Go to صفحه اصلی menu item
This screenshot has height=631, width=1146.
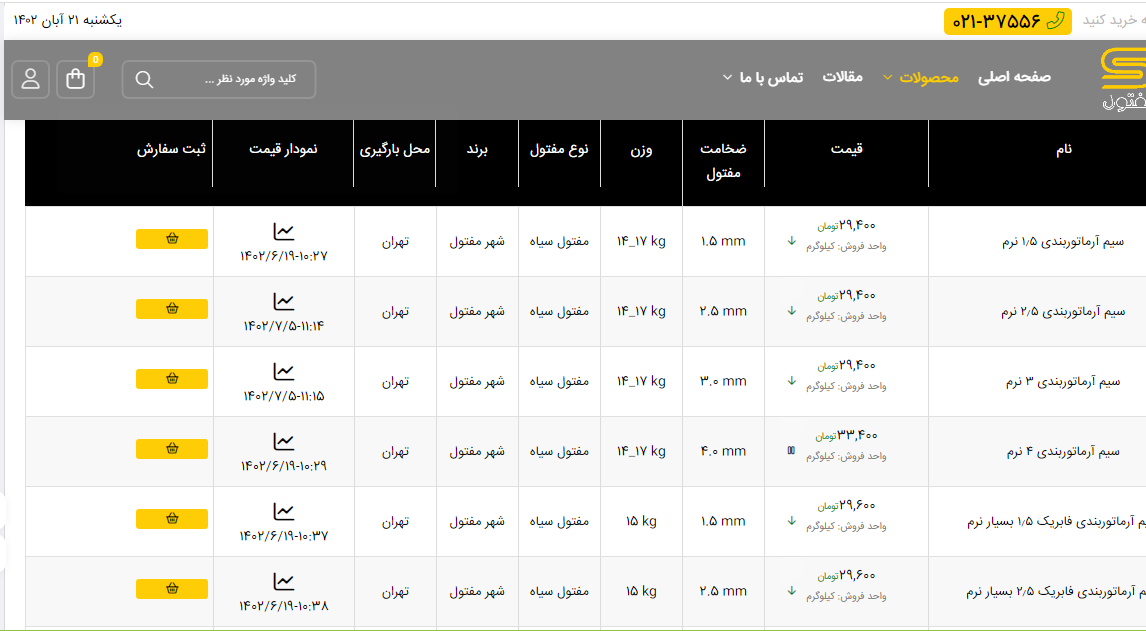pos(1014,77)
